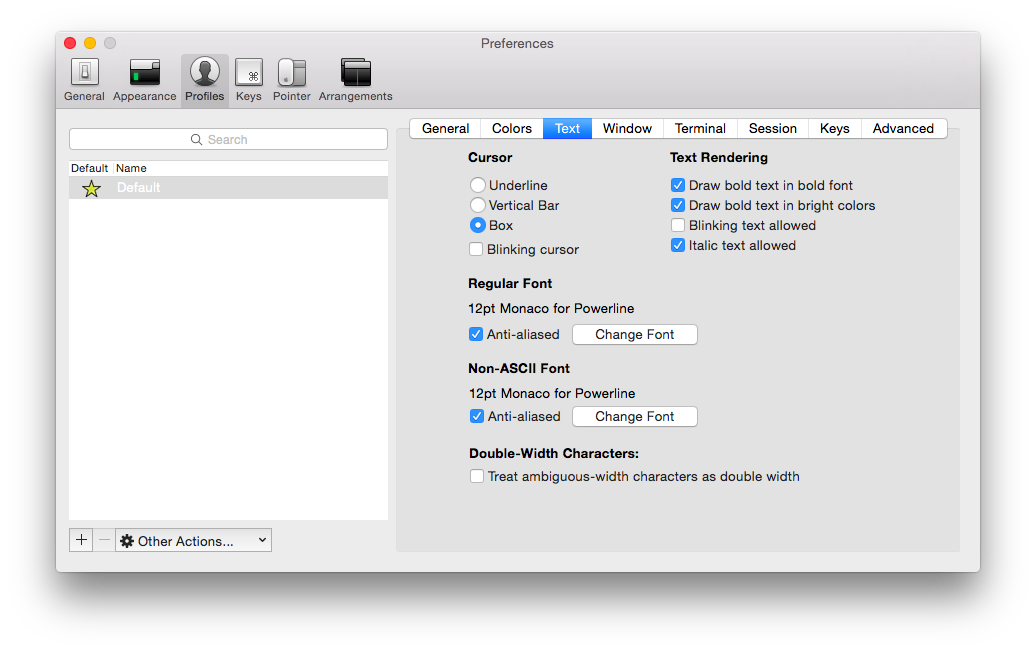Switch to the Window tab

[627, 128]
